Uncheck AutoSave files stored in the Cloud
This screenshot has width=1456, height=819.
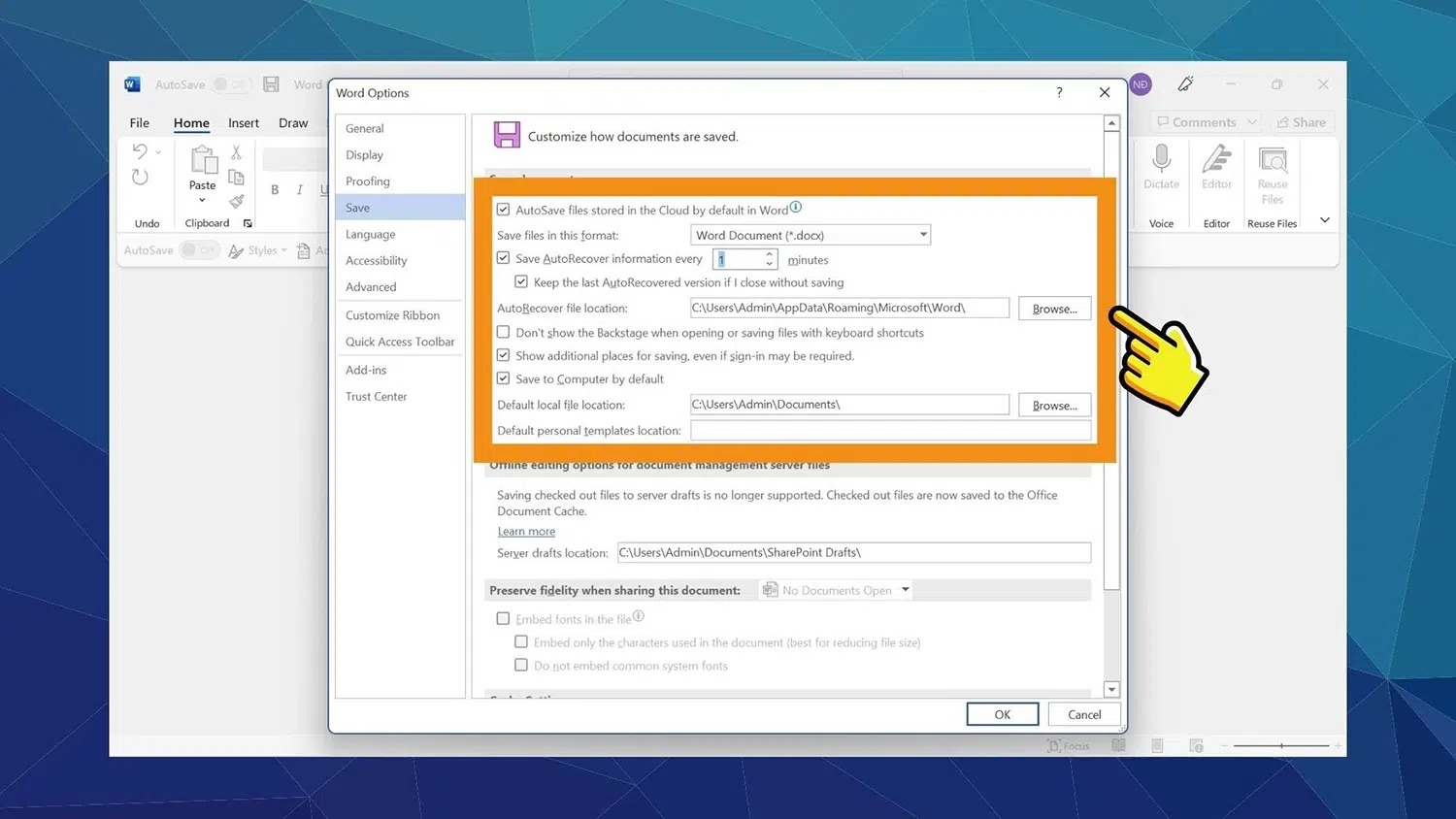tap(503, 210)
